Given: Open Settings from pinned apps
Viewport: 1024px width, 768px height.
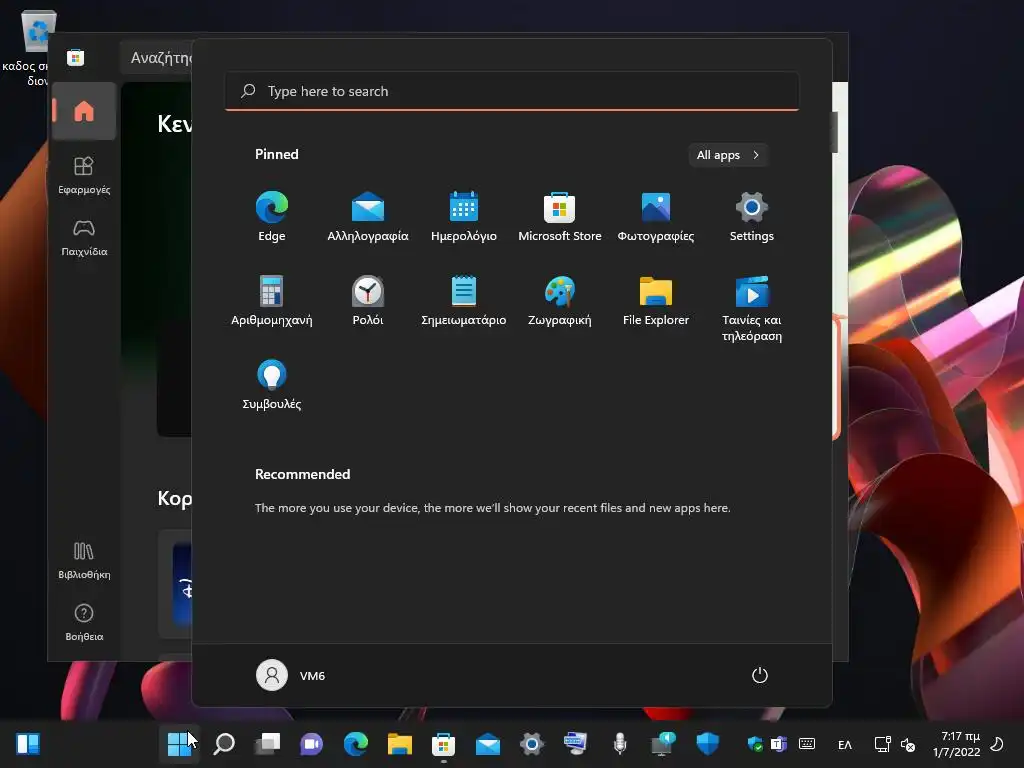Looking at the screenshot, I should (x=752, y=217).
